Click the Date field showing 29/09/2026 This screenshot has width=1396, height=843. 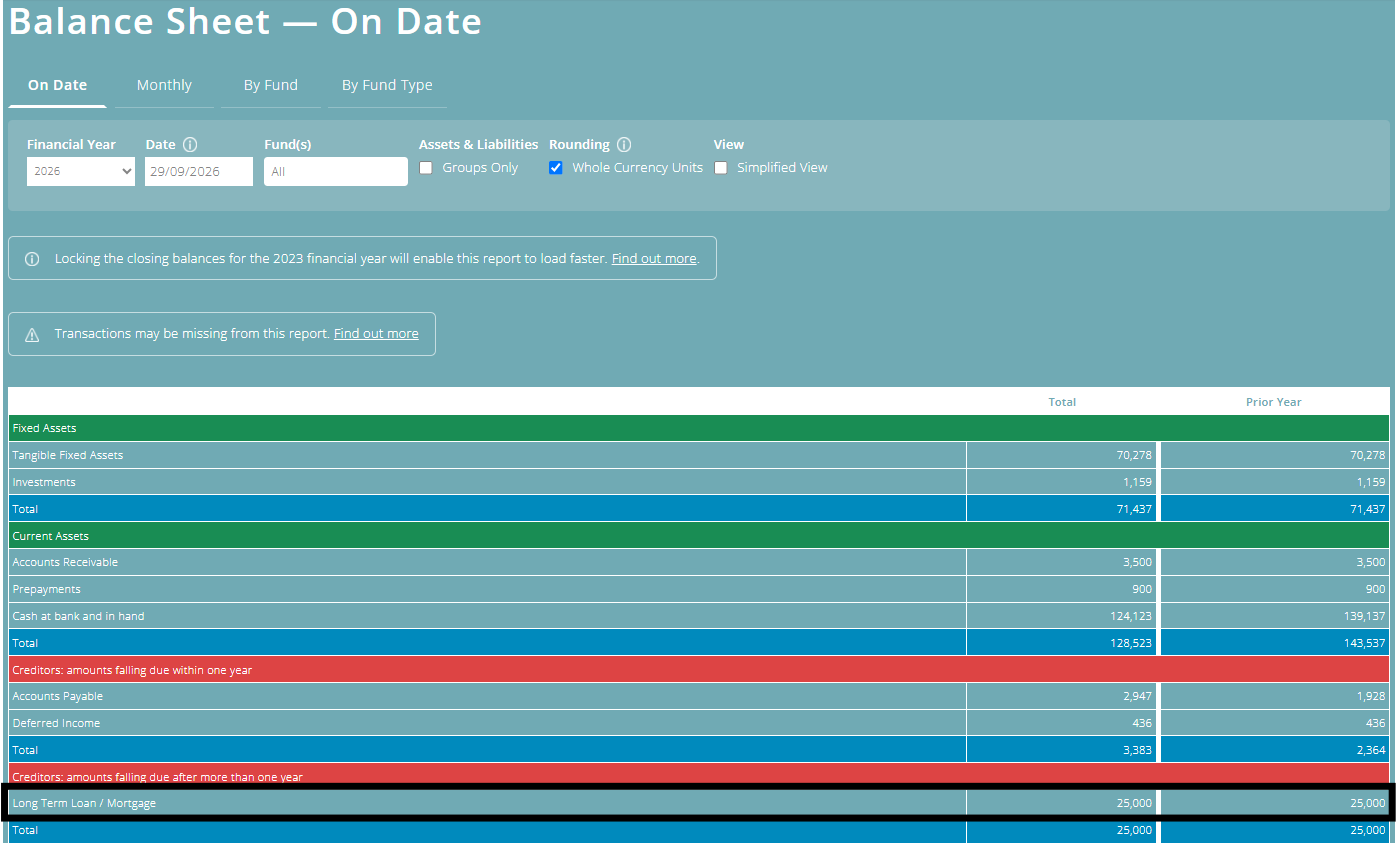[199, 171]
